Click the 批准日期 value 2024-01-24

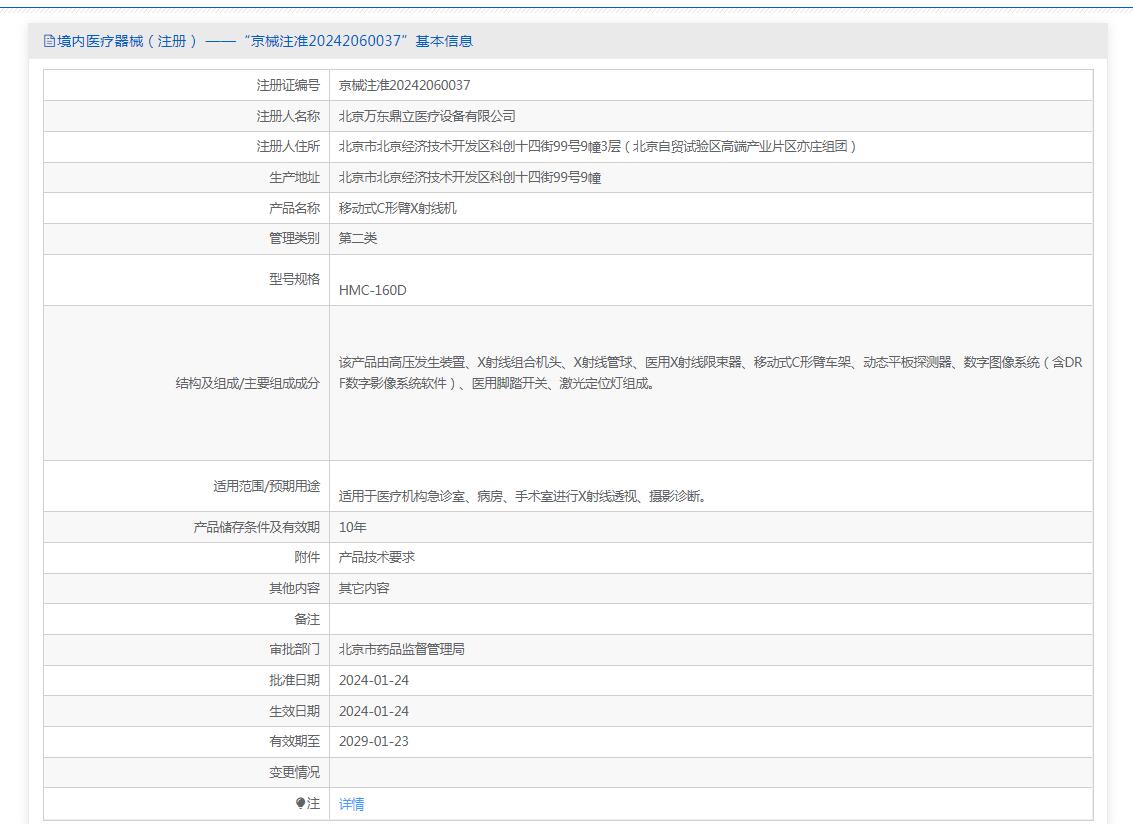point(374,680)
